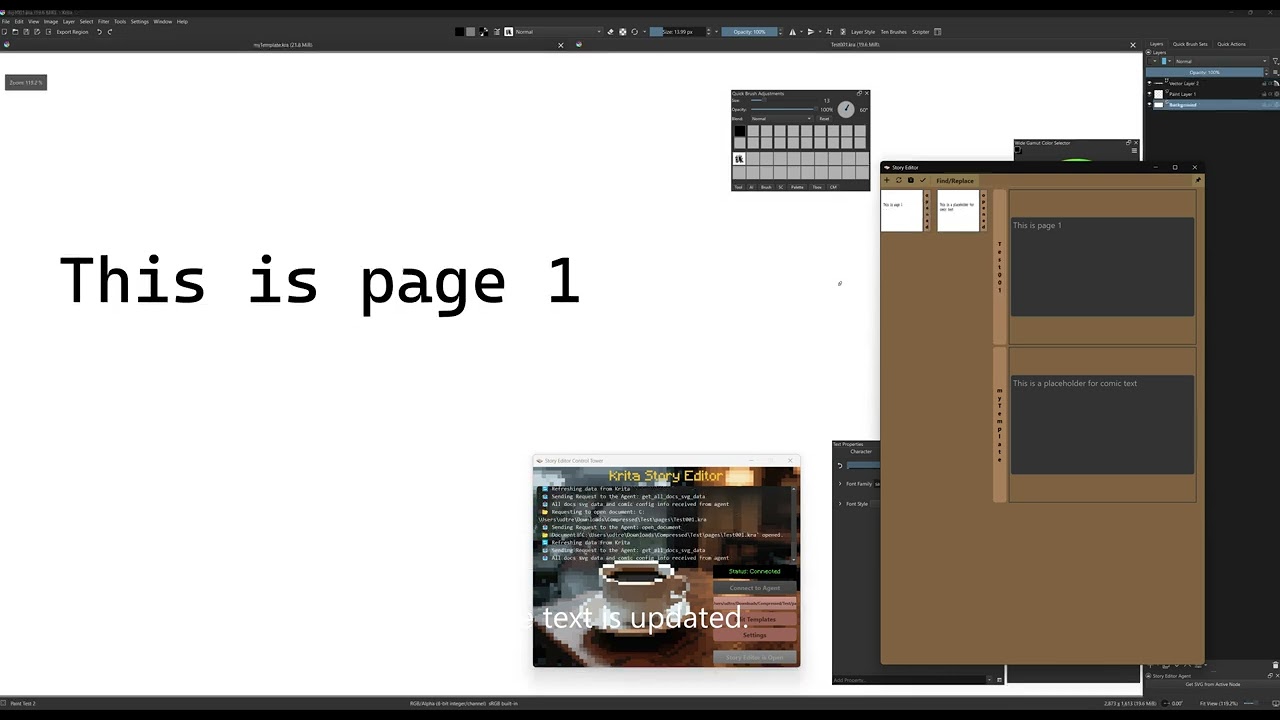
Task: Toggle visibility of Paint Layer 1
Action: click(x=1149, y=93)
